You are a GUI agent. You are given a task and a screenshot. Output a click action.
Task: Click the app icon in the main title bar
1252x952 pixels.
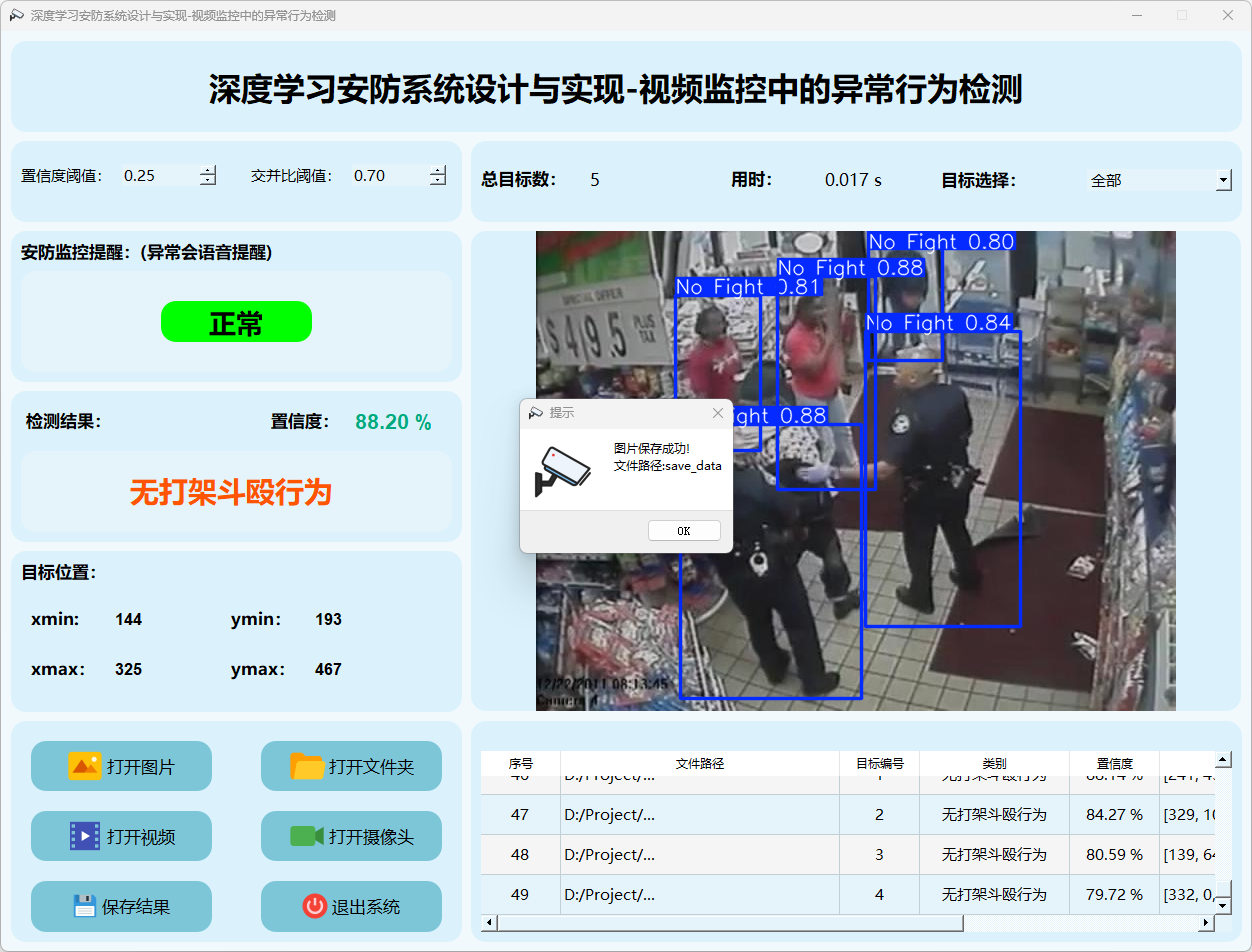17,15
